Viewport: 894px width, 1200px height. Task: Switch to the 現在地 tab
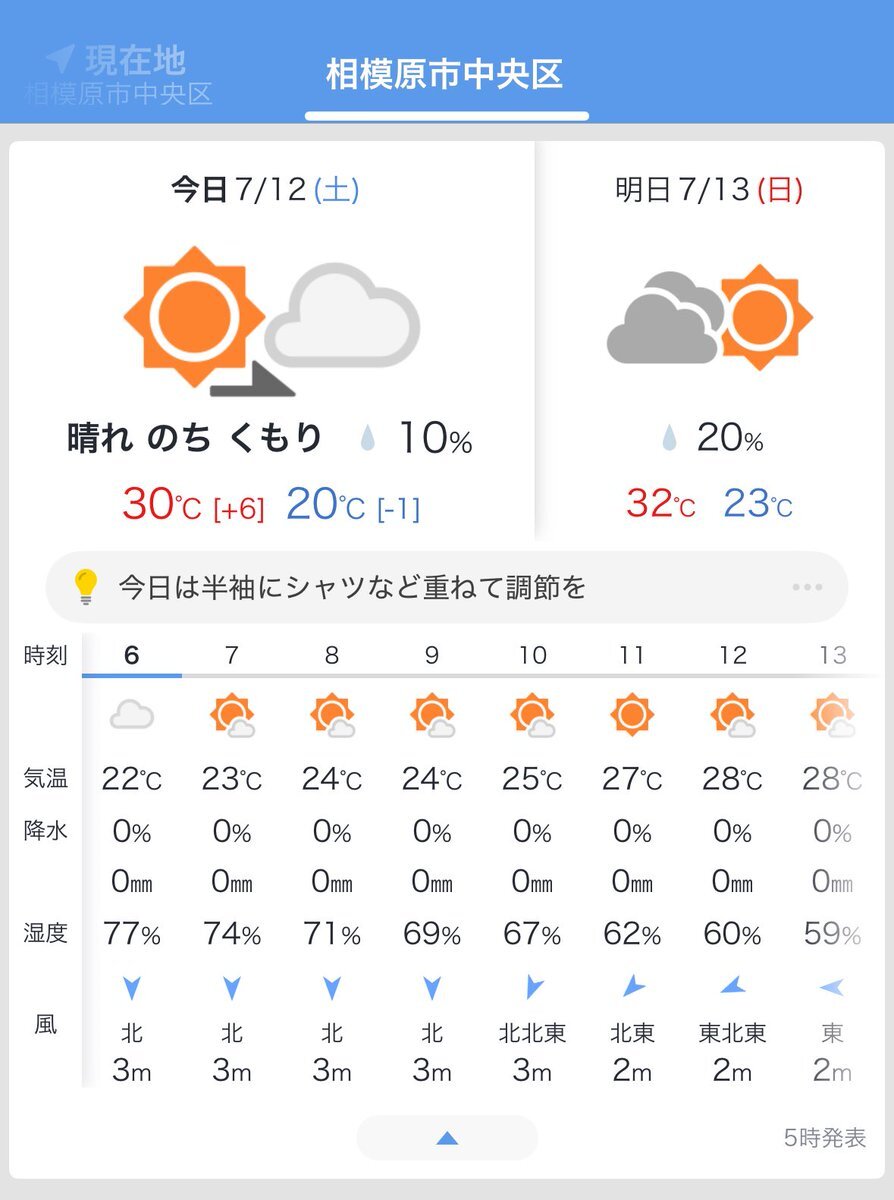click(x=118, y=75)
